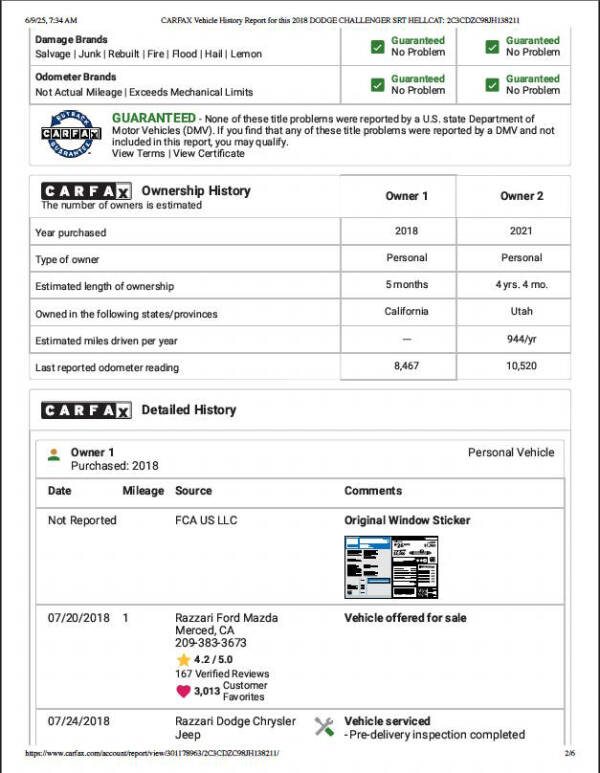Click the 'Estimated miles driven per year' label
The height and width of the screenshot is (773, 600).
pyautogui.click(x=106, y=341)
